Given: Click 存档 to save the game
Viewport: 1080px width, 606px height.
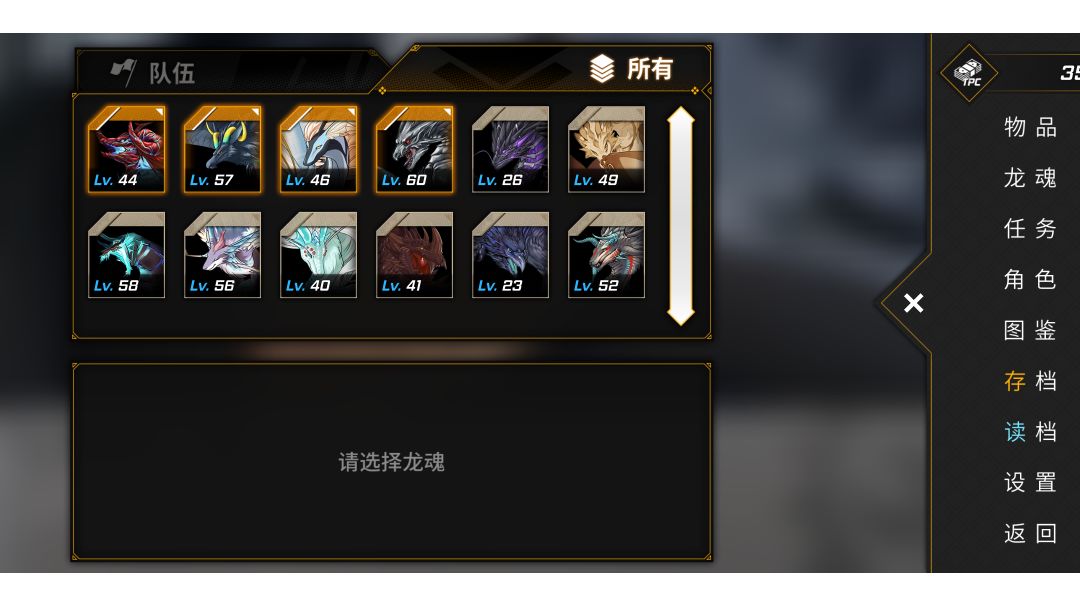Looking at the screenshot, I should pyautogui.click(x=1030, y=381).
